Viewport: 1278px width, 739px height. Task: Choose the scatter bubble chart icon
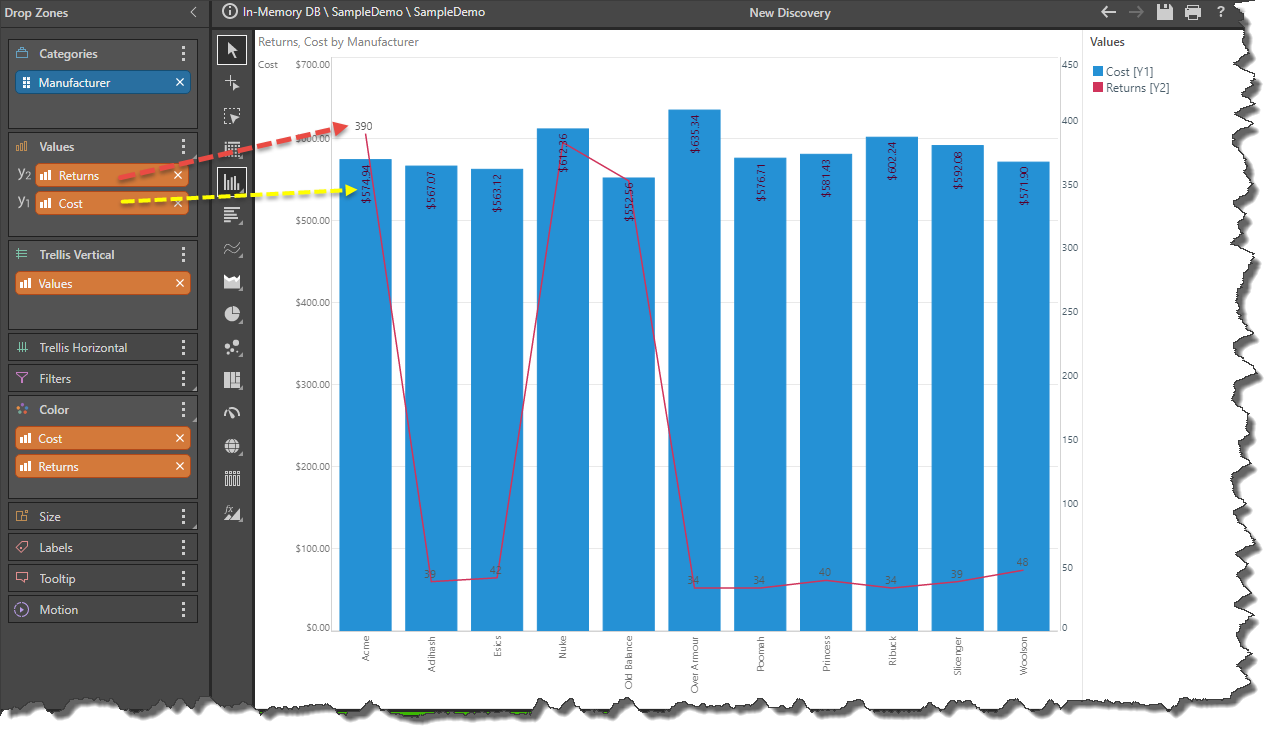point(232,347)
